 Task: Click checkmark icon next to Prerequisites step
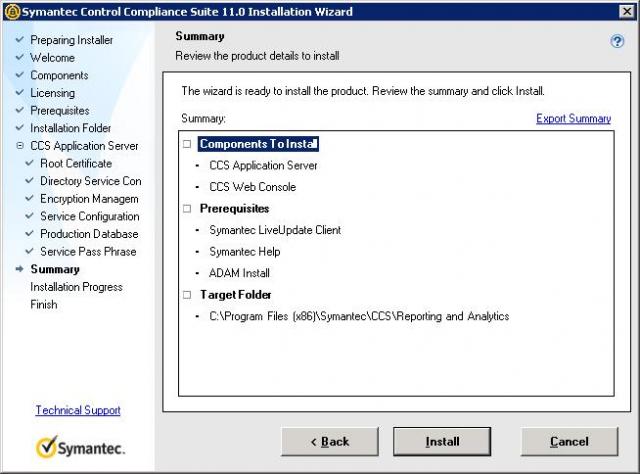(20, 110)
